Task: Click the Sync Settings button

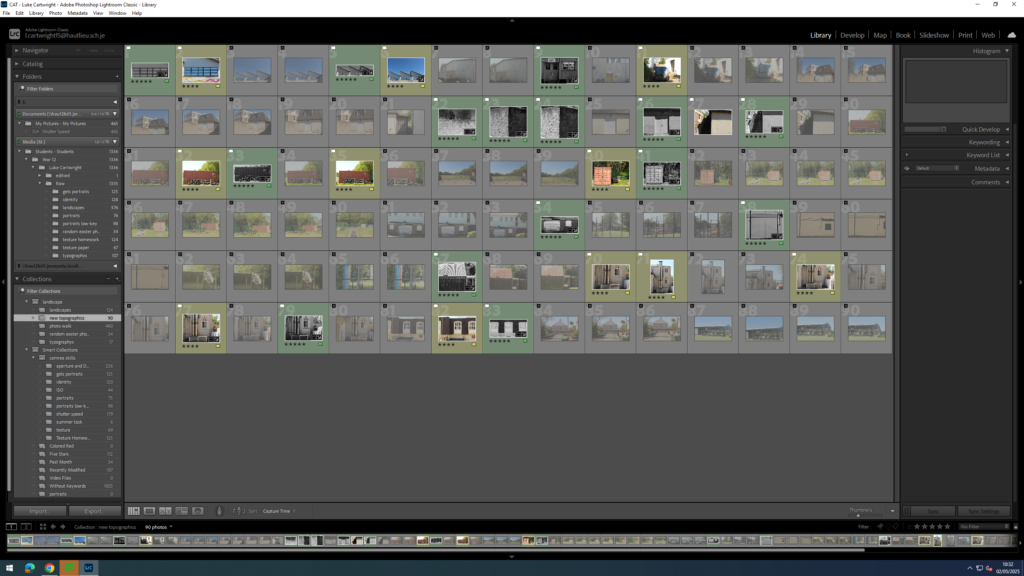Action: [984, 511]
